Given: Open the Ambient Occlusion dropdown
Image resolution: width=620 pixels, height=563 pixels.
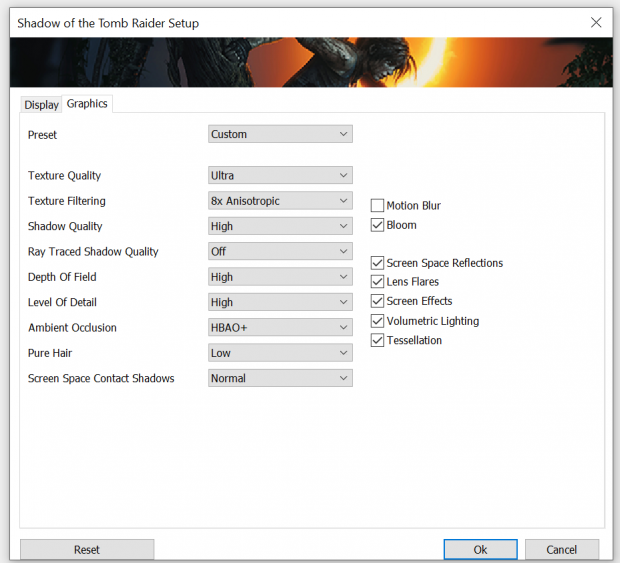Looking at the screenshot, I should pyautogui.click(x=280, y=328).
